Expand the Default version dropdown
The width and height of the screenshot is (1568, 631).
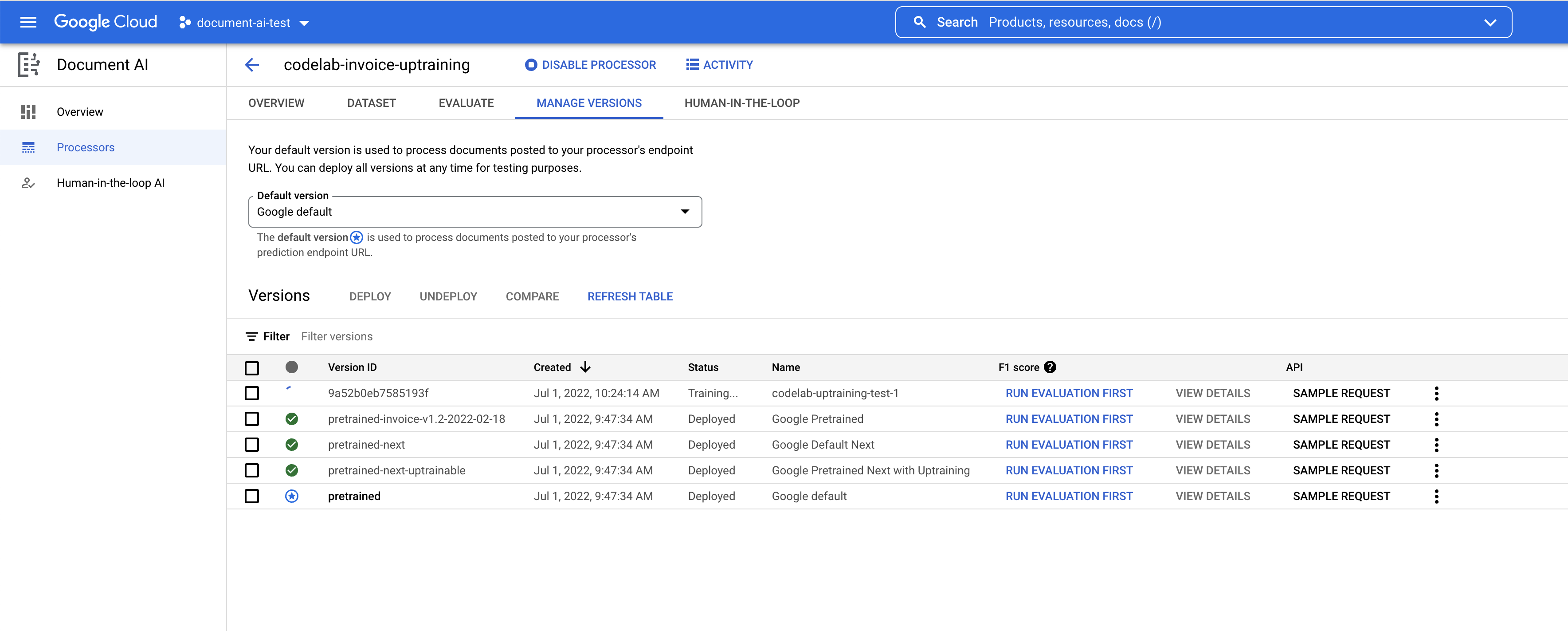point(685,212)
